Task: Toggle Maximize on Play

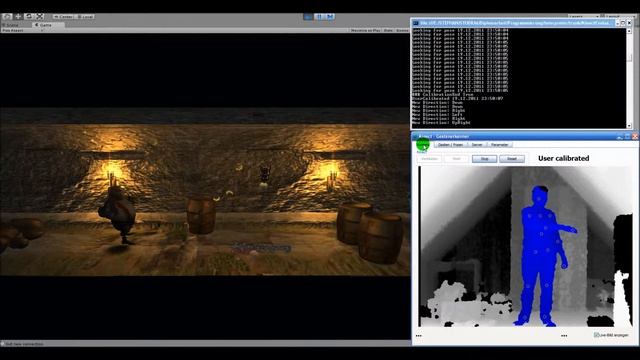Action: (365, 30)
